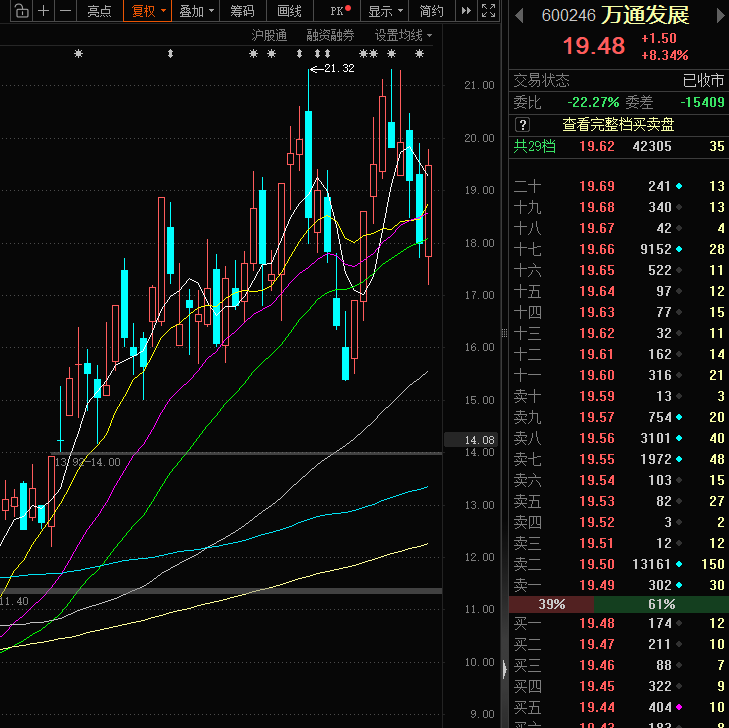This screenshot has height=728, width=729.
Task: Click the 13.92-14.00 gap label
Action: (x=87, y=462)
